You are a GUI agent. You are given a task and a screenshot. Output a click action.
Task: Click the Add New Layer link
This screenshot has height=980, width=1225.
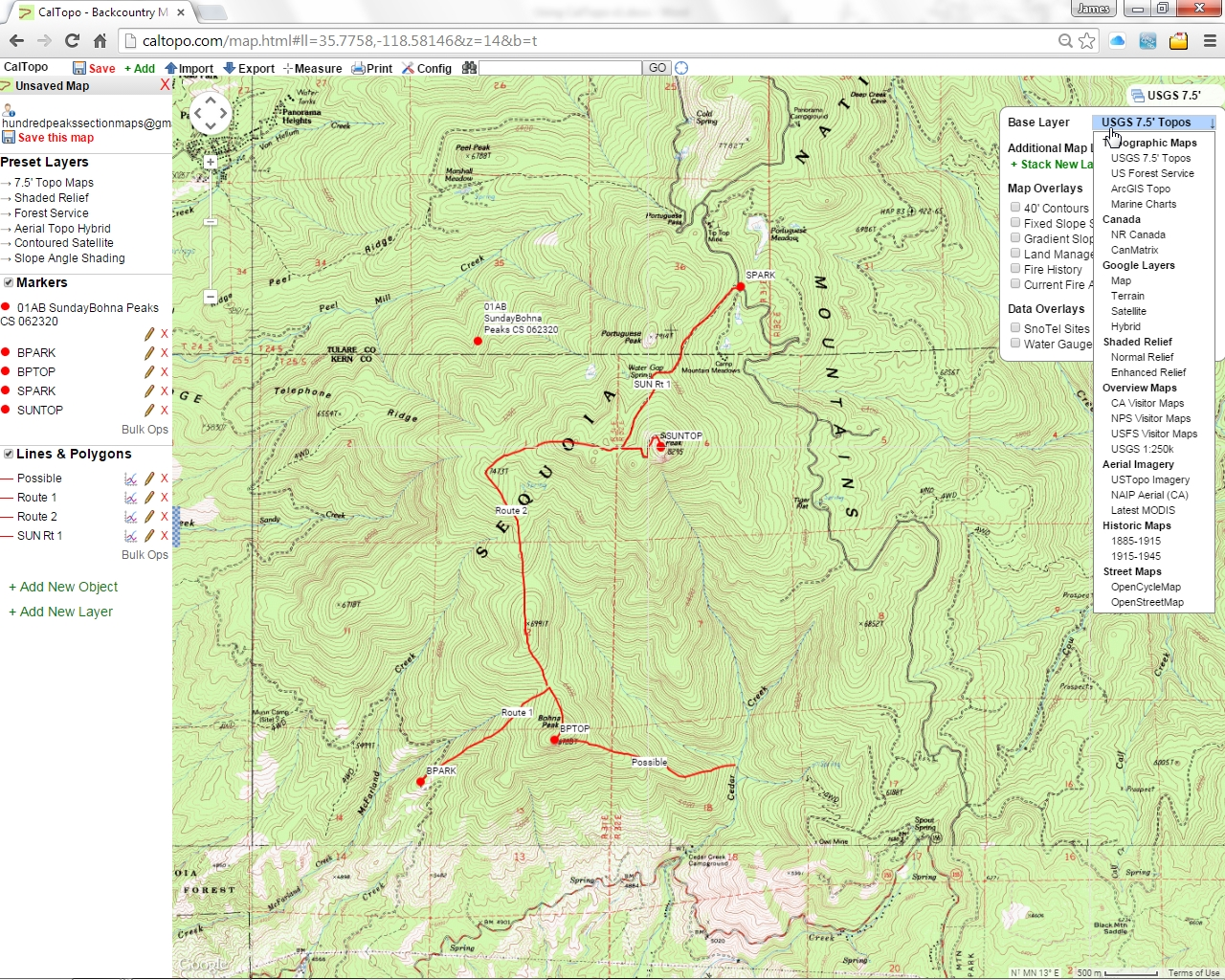[x=60, y=612]
